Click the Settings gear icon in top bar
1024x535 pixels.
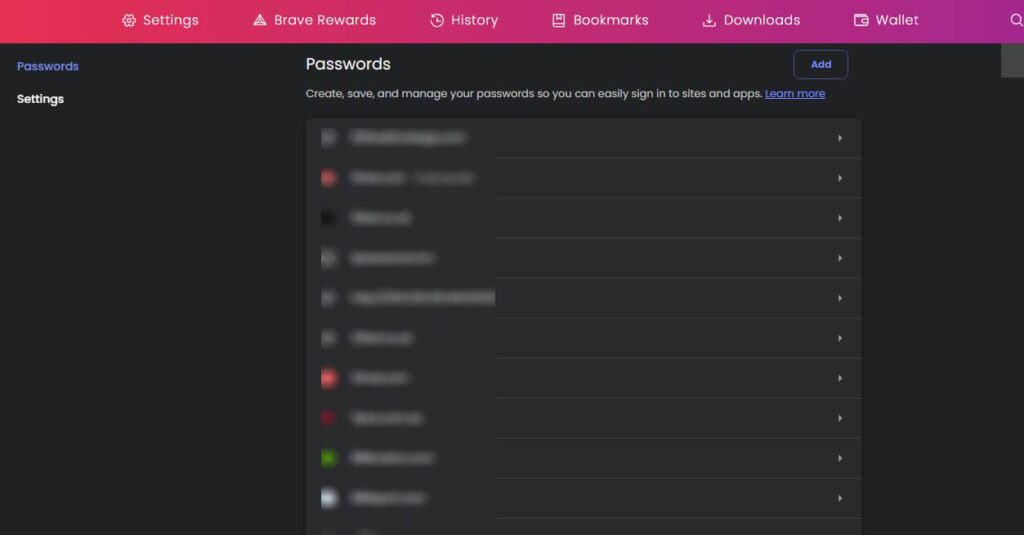129,20
